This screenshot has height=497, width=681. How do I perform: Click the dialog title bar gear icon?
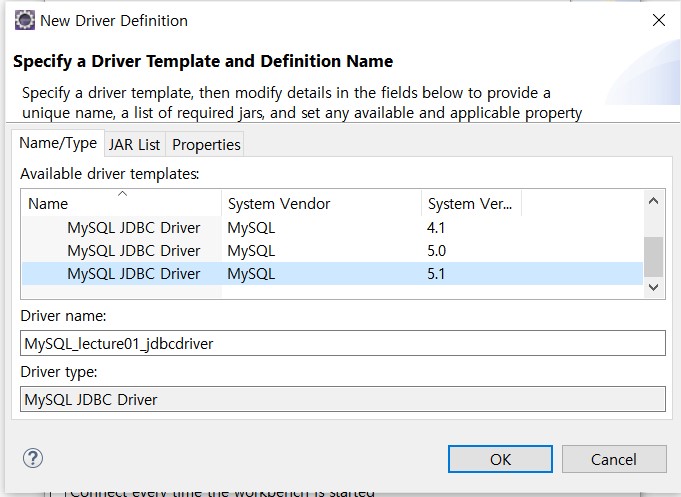[25, 20]
